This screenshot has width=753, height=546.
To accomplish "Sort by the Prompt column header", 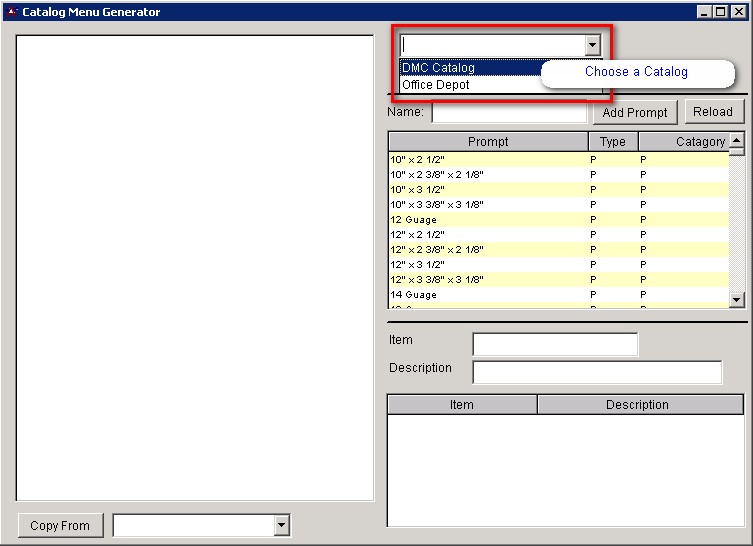I will click(488, 142).
